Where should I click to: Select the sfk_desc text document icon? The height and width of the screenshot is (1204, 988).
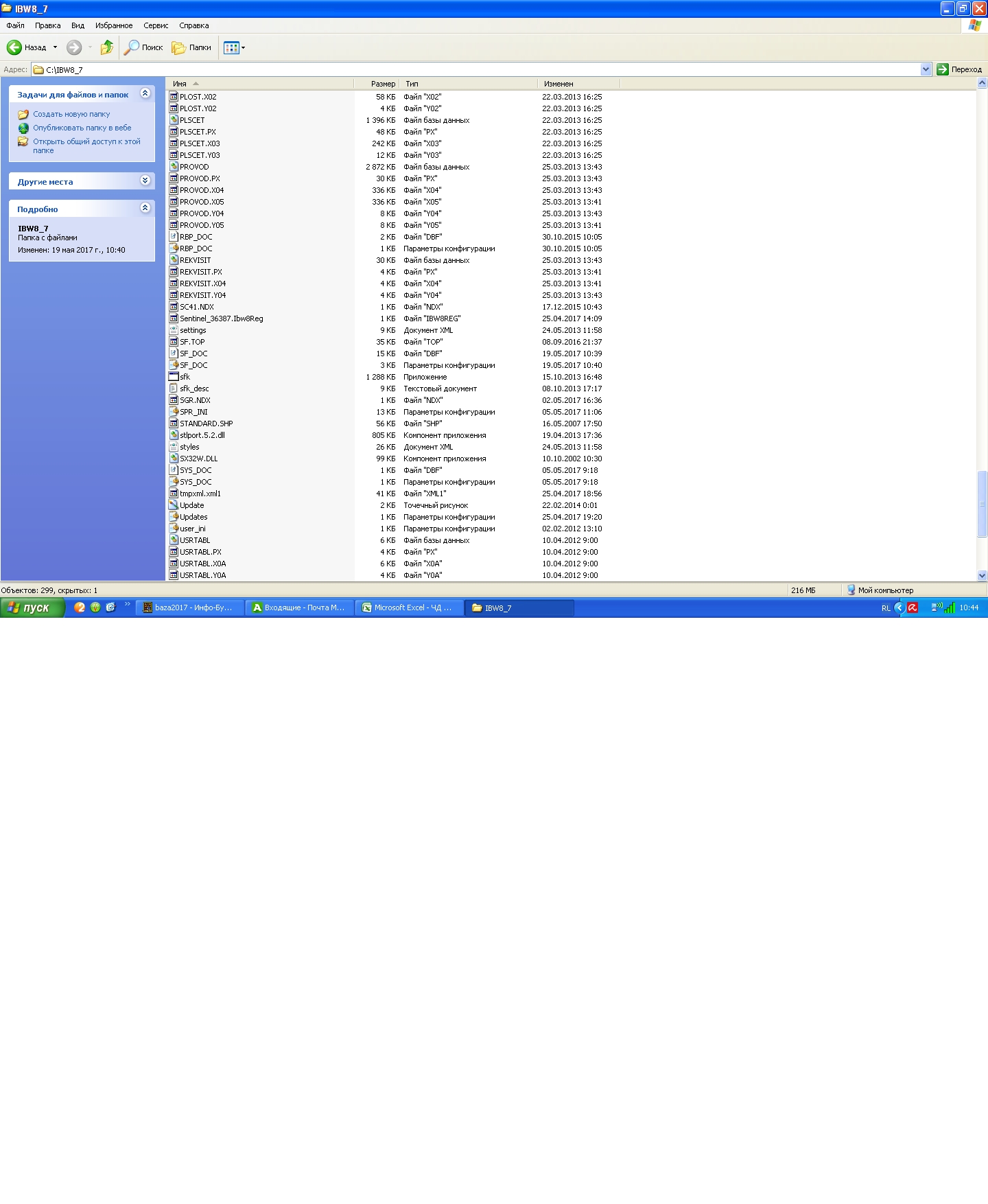coord(174,389)
